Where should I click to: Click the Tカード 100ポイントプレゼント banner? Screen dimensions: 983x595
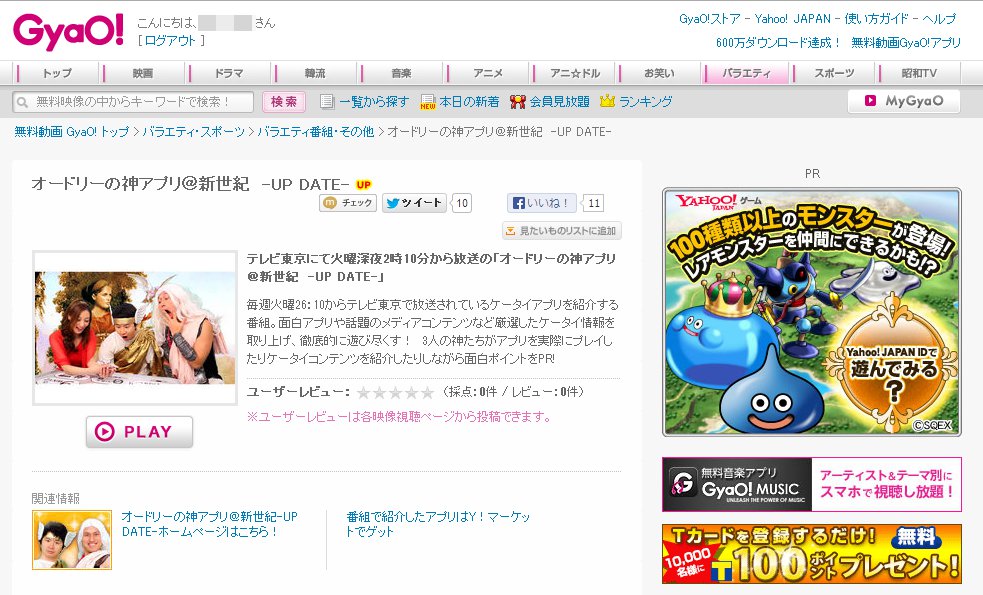[x=812, y=554]
